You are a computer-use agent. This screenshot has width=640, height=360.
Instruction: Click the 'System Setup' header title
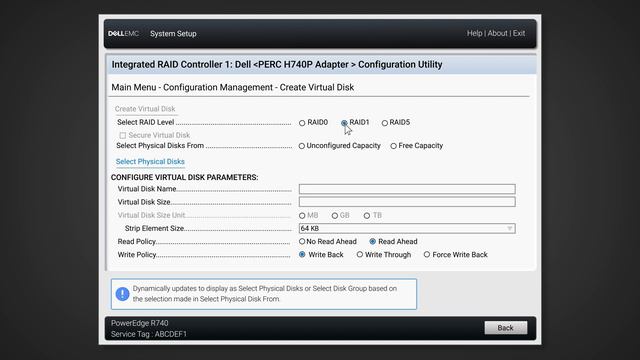[173, 34]
